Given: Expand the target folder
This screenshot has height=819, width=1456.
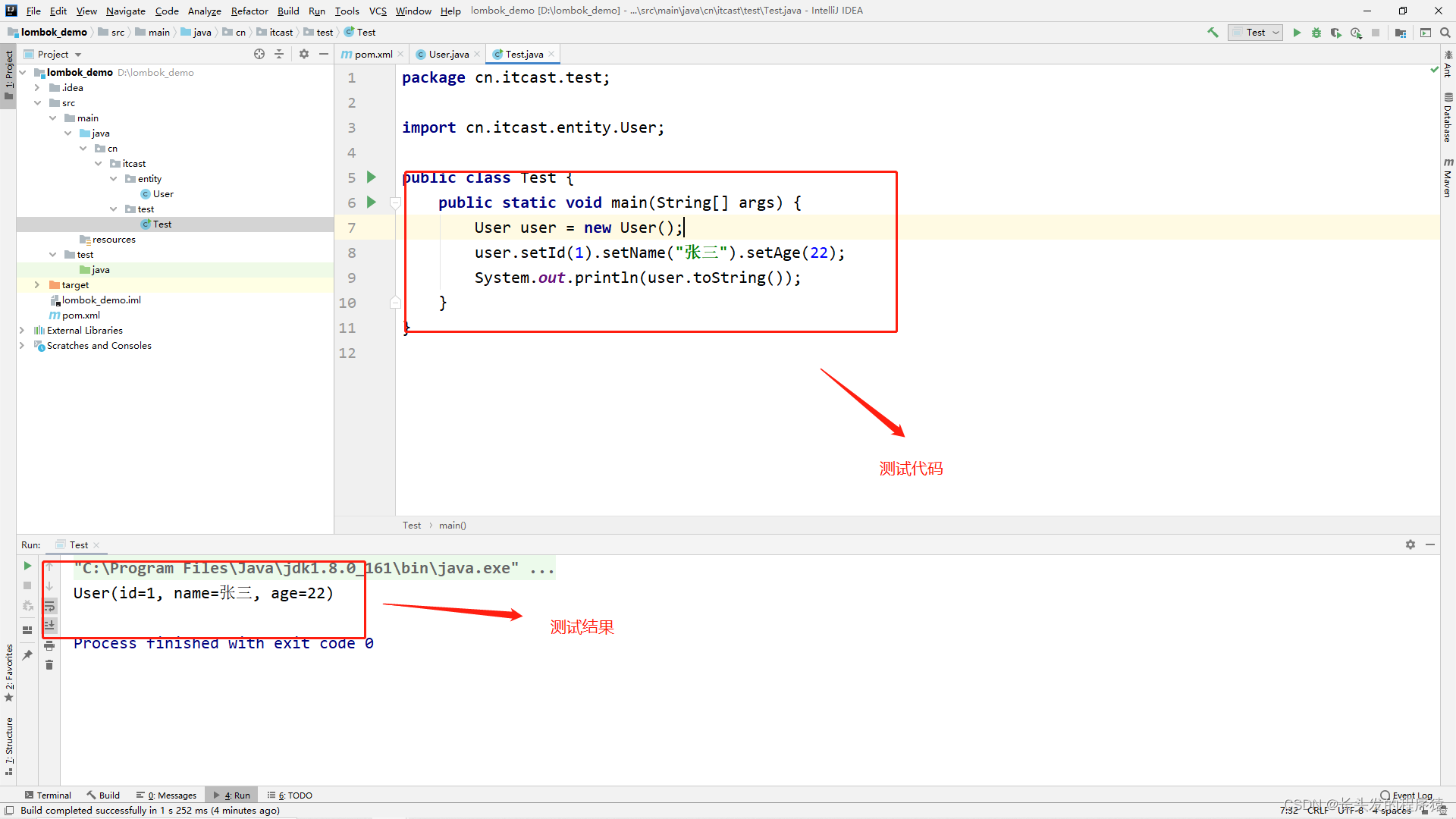Looking at the screenshot, I should [36, 285].
